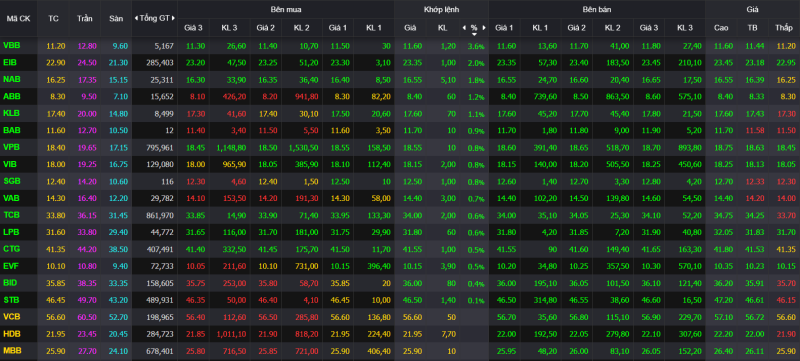Open the KLB stock symbol

[x=11, y=113]
